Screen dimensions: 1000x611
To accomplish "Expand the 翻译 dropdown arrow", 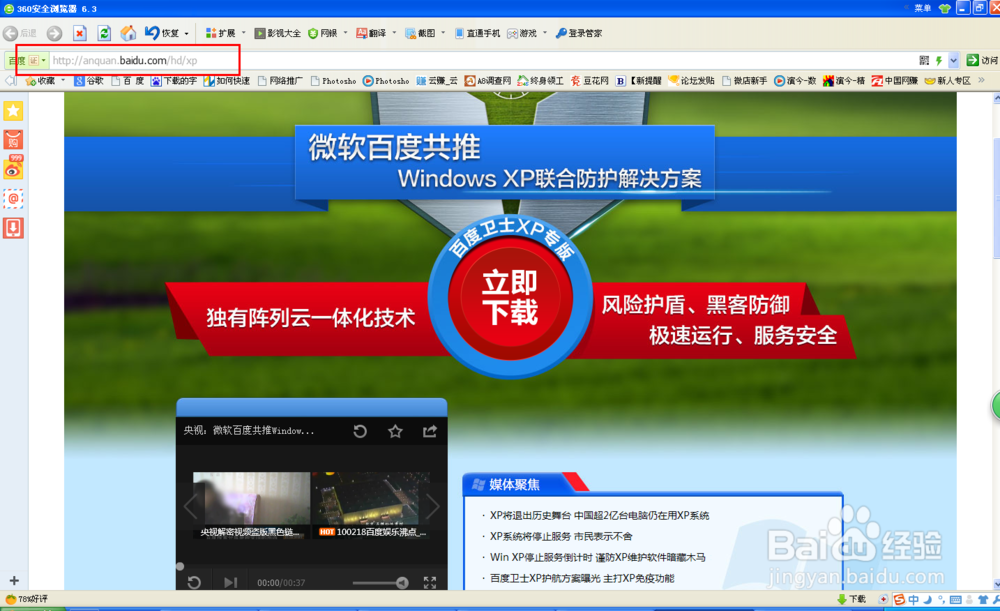I will click(394, 33).
